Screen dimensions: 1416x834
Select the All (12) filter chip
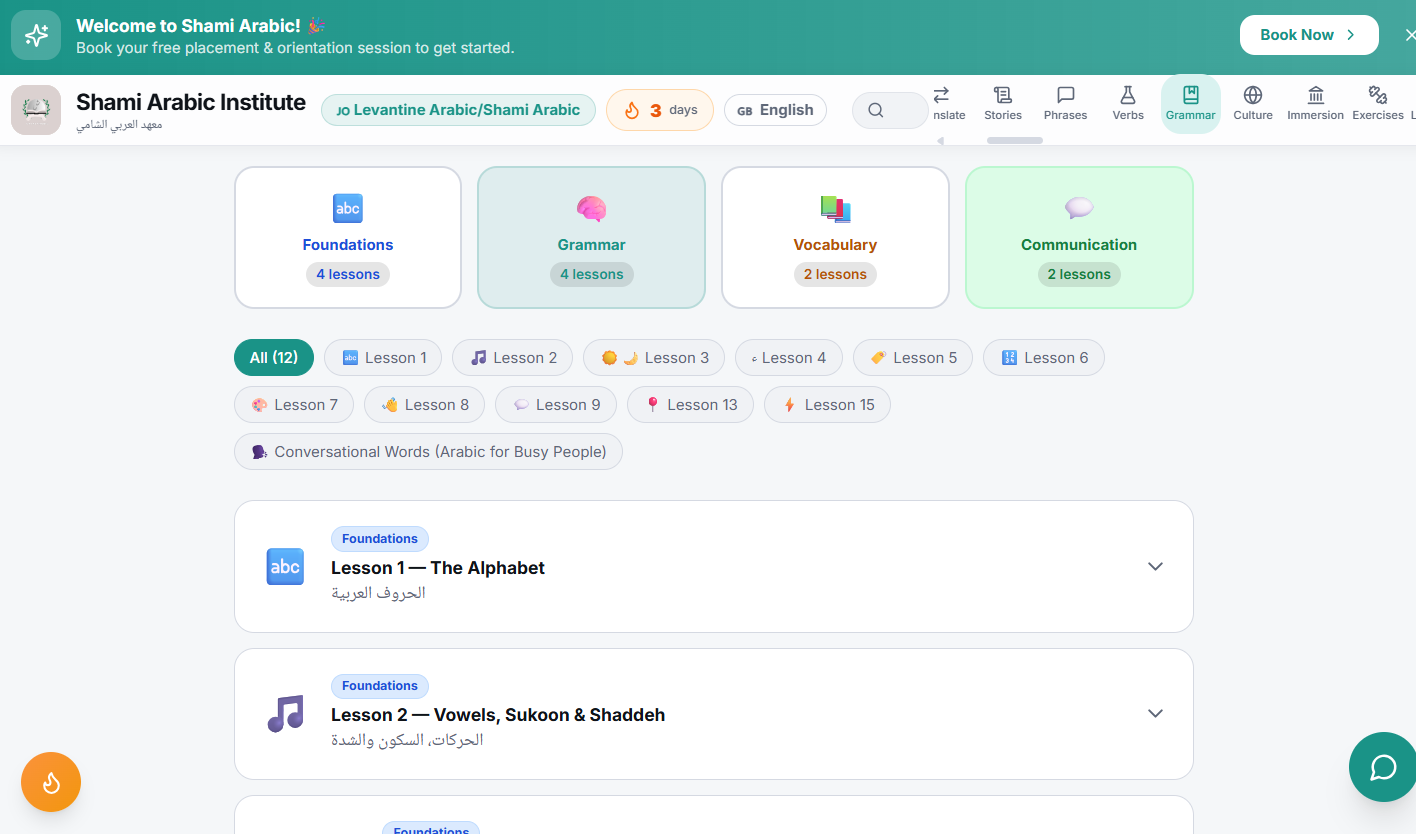tap(274, 358)
